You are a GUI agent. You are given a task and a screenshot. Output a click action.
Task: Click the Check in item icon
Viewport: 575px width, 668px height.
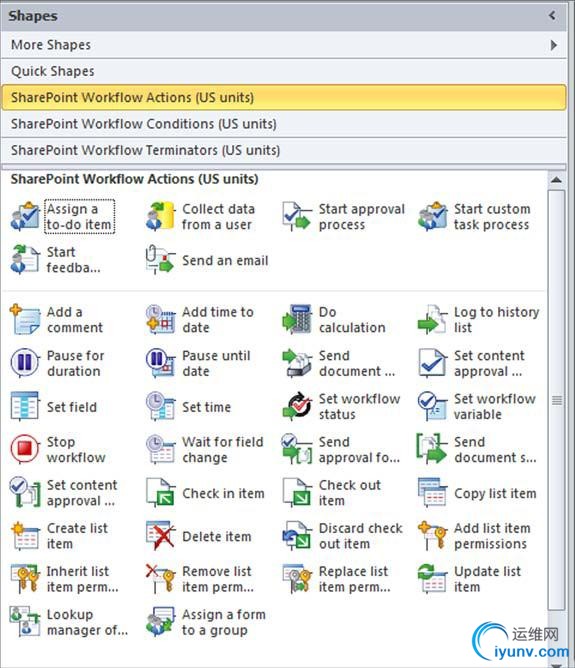pyautogui.click(x=160, y=492)
